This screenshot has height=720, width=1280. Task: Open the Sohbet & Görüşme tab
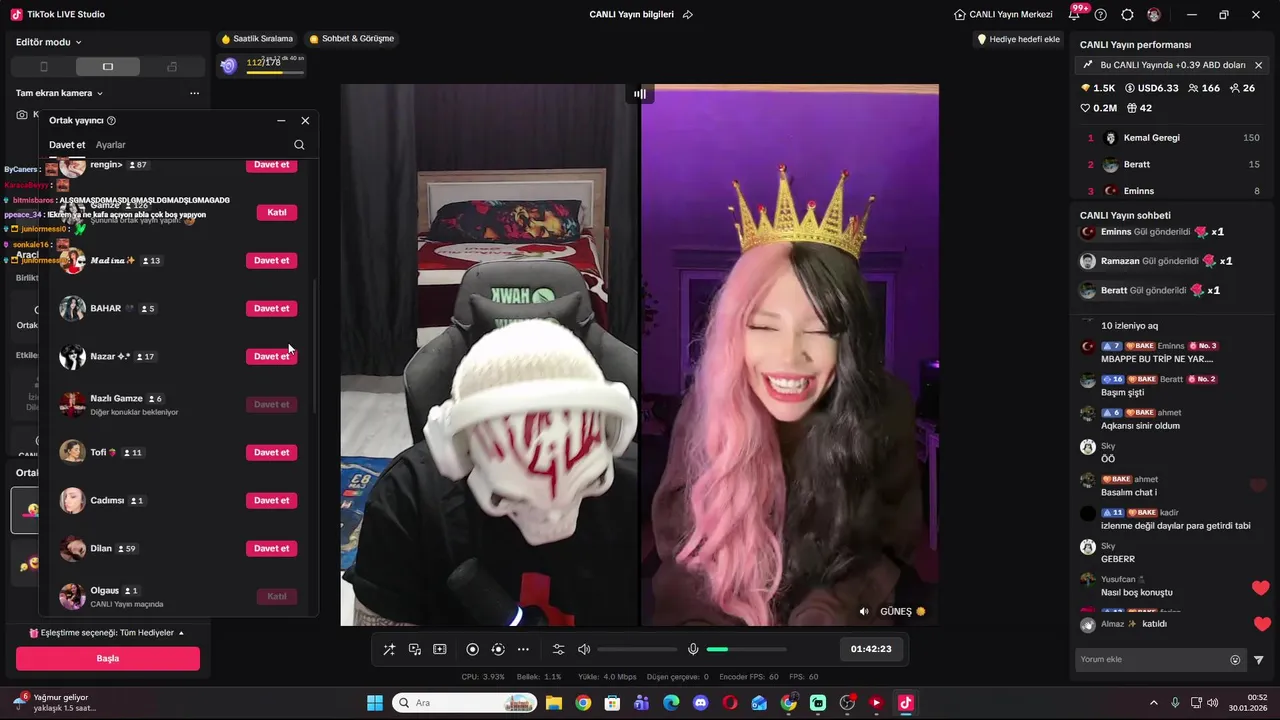click(x=351, y=39)
